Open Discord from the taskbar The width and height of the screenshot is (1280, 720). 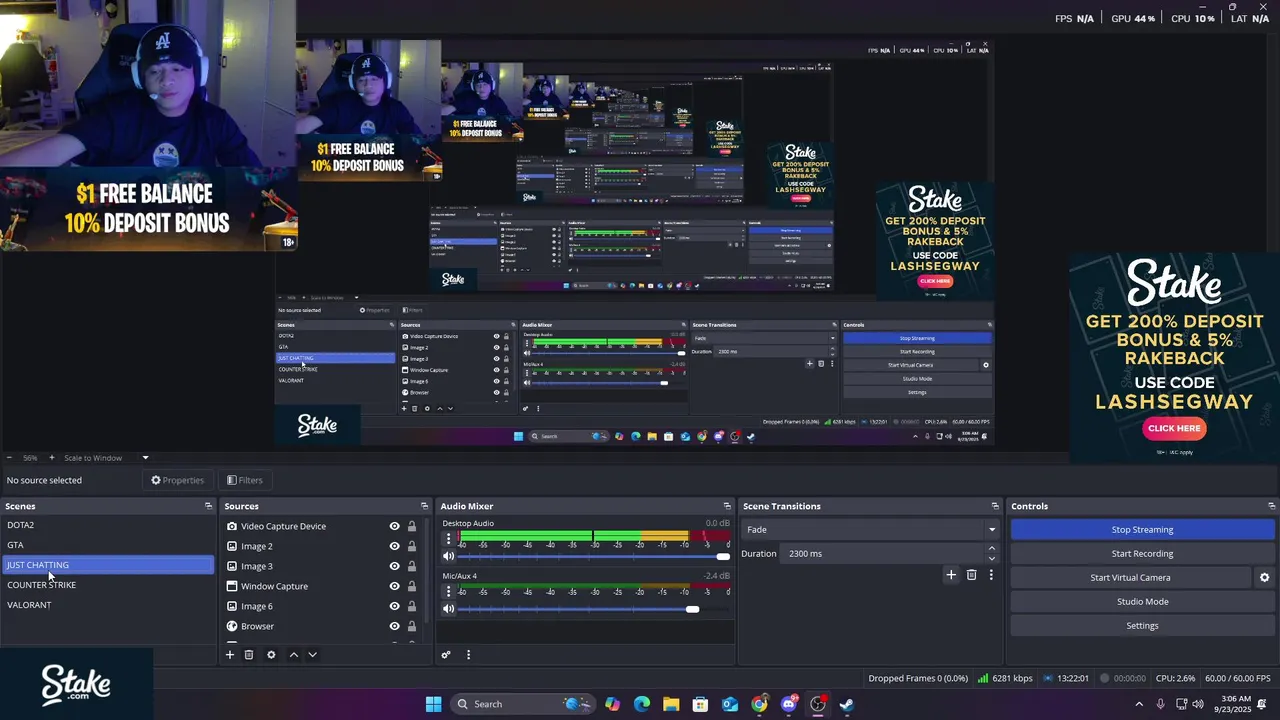pyautogui.click(x=789, y=704)
